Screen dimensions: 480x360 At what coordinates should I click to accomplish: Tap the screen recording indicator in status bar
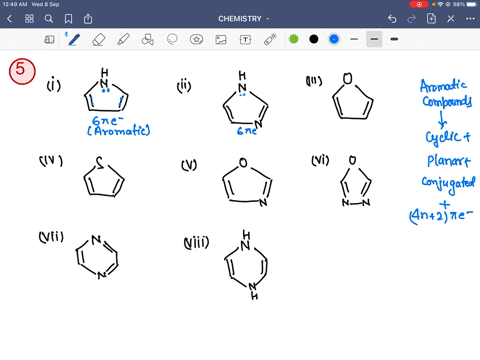click(419, 4)
